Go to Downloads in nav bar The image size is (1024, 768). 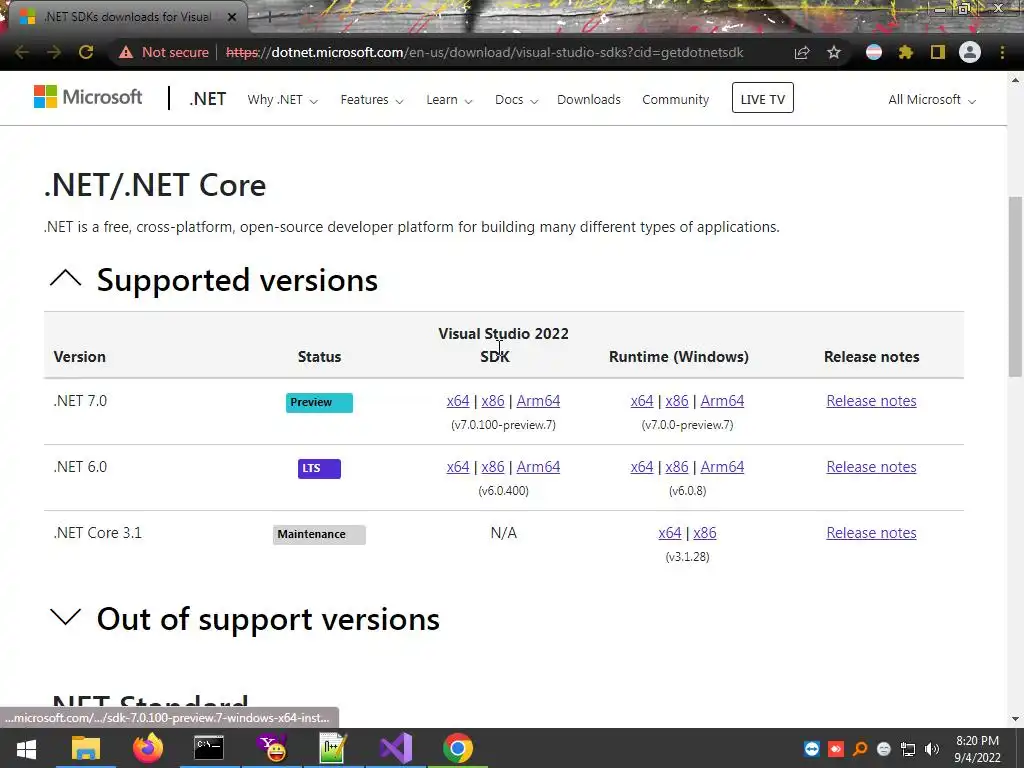tap(589, 100)
